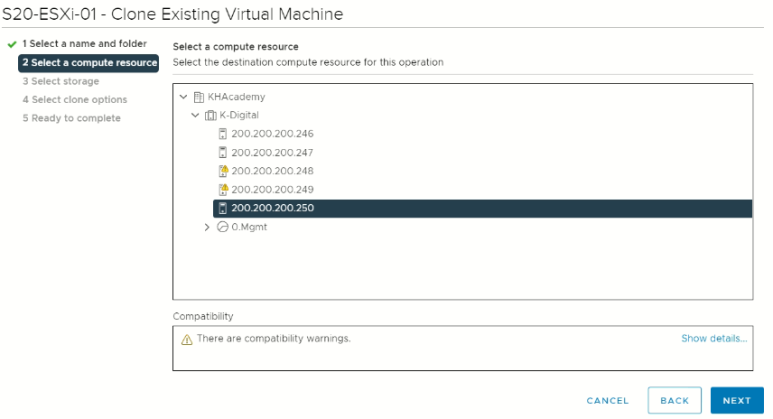Click the wizard title 'S20-ESXi-01 - Clone Existing Virtual Machine'
Screen dimensions: 773x419
coord(173,14)
